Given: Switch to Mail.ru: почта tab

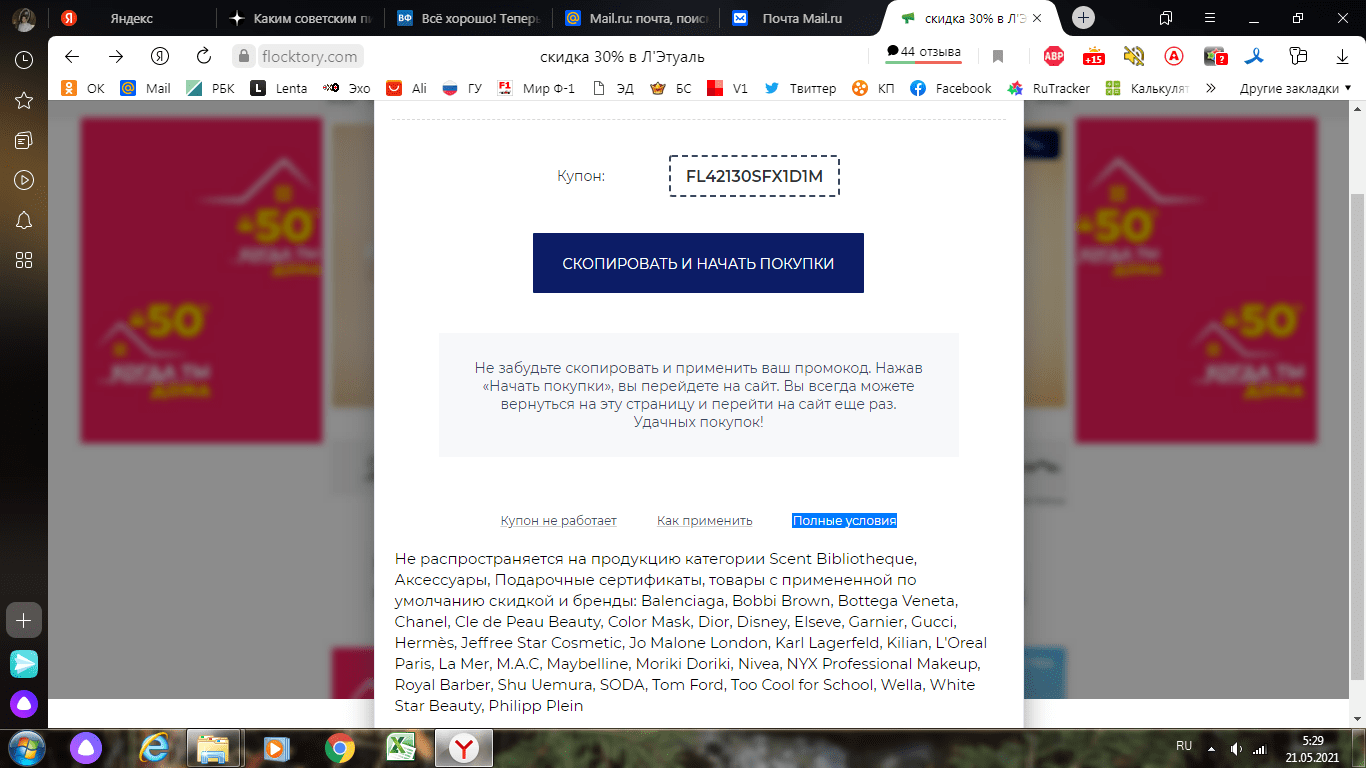Looking at the screenshot, I should click(x=636, y=18).
